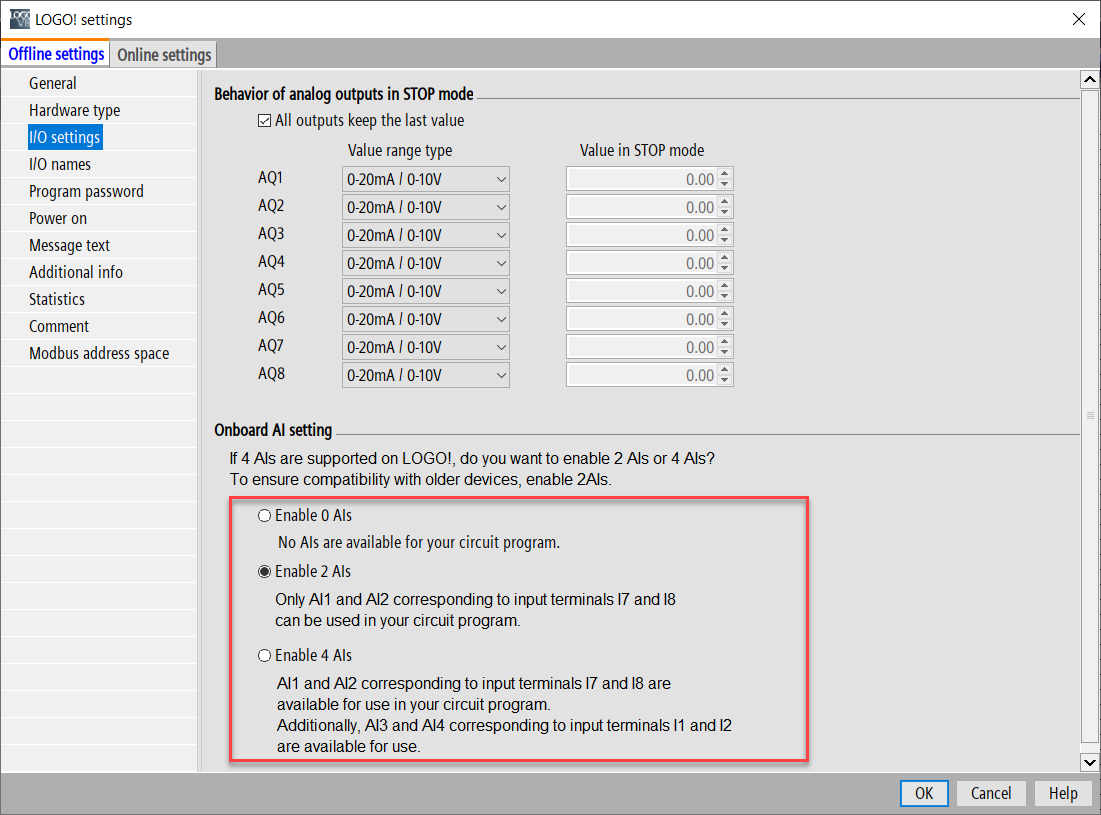The image size is (1101, 815).
Task: Decrease AQ8 STOP mode value with down arrow
Action: tap(725, 382)
